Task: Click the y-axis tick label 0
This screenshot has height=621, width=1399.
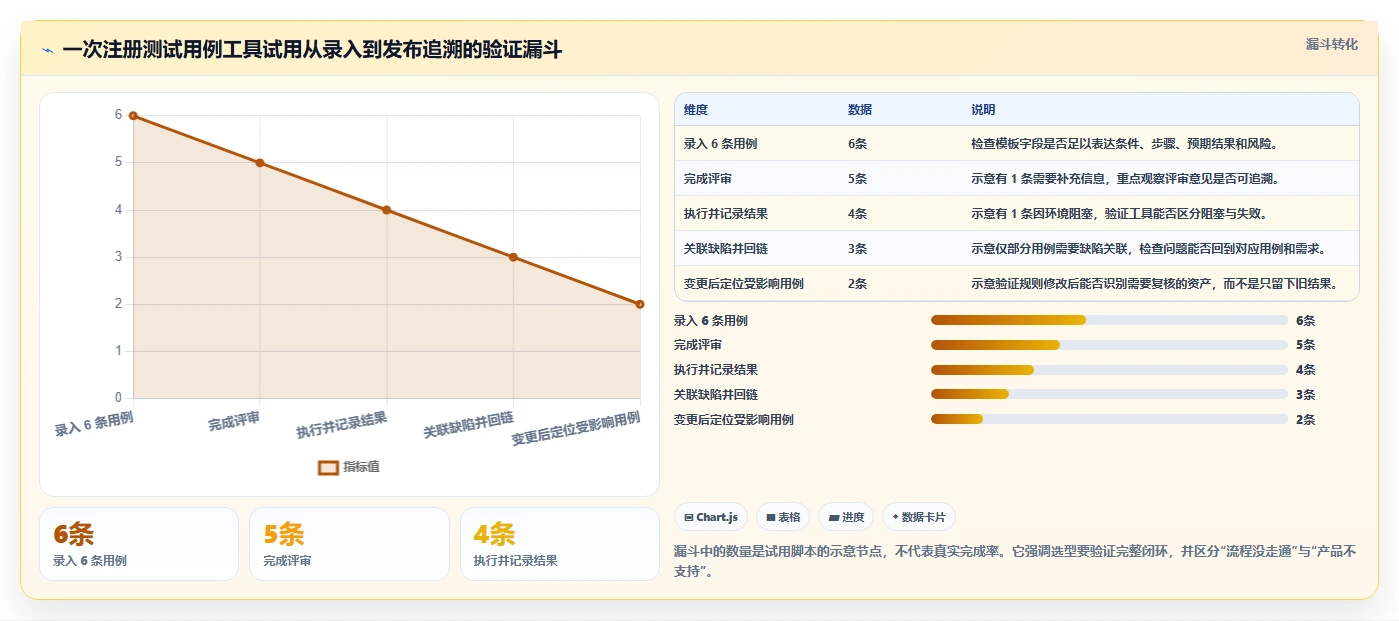Action: pyautogui.click(x=118, y=398)
